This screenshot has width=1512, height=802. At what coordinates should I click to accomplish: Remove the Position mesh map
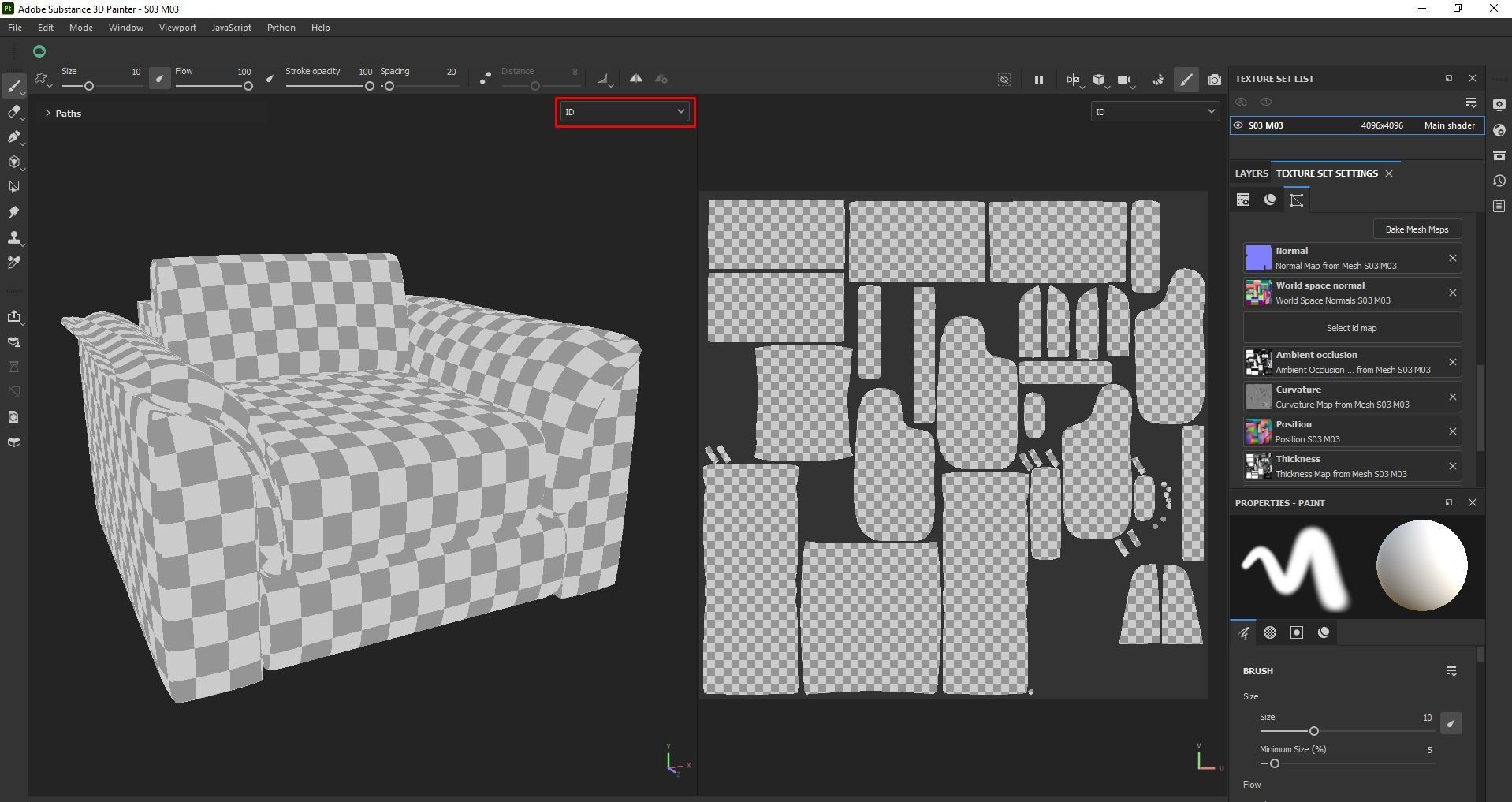click(x=1452, y=431)
